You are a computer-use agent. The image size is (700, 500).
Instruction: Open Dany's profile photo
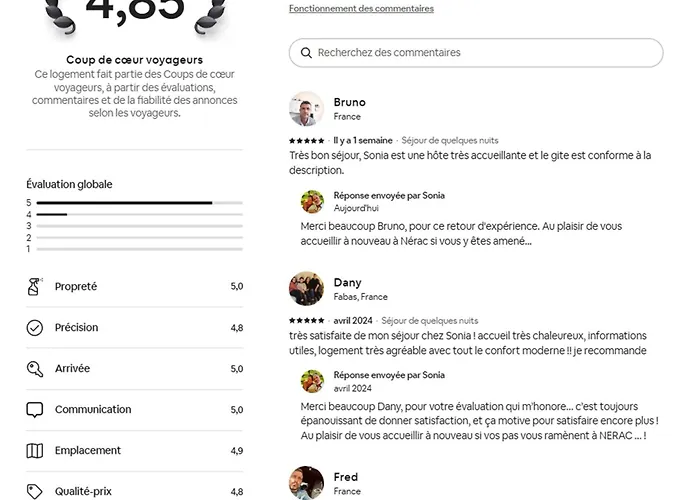coord(306,289)
